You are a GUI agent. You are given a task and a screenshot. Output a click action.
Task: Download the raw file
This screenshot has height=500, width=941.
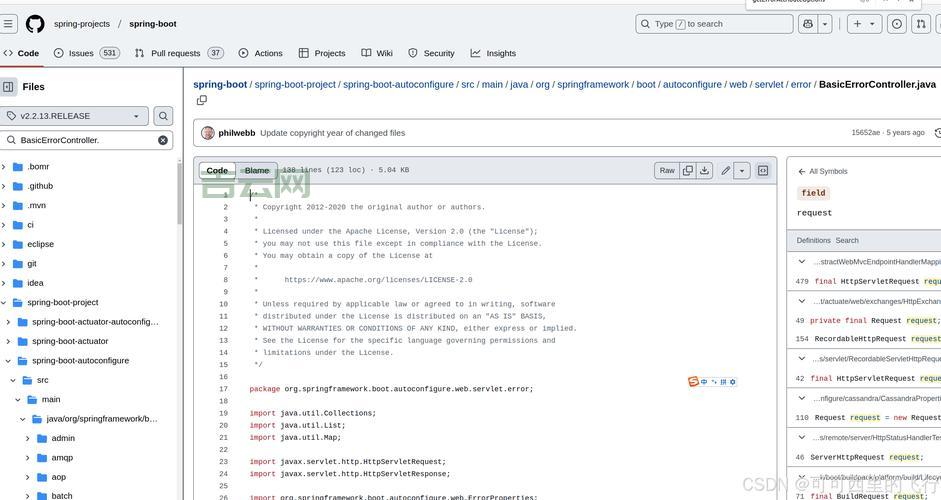click(x=704, y=171)
